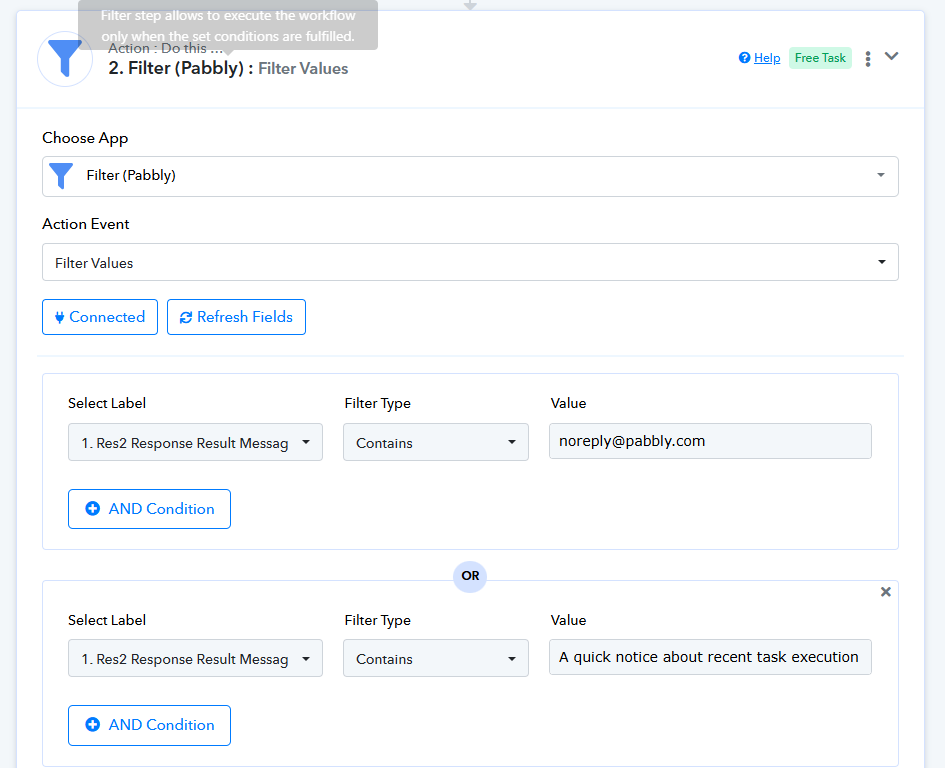Open the three-dot step options menu
This screenshot has height=768, width=945.
(x=867, y=58)
